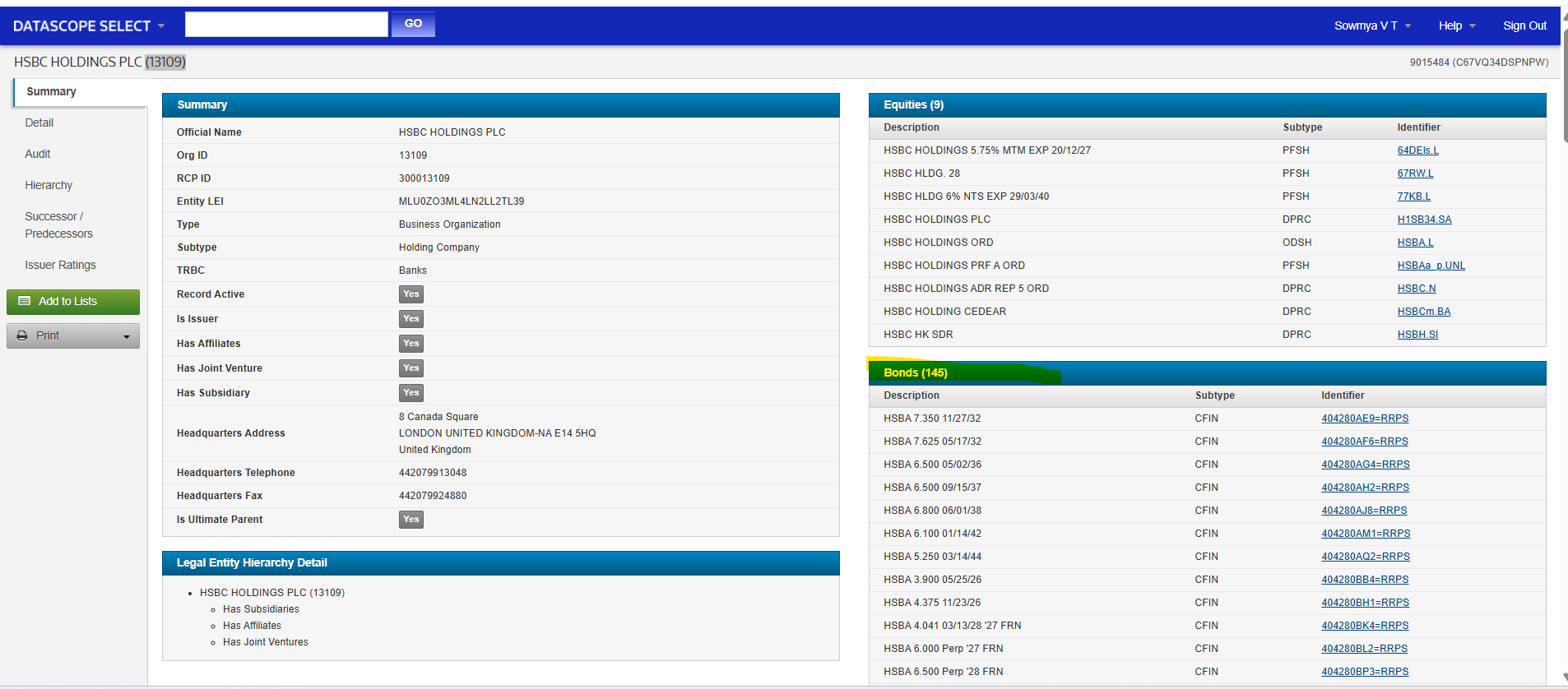This screenshot has width=1568, height=689.
Task: Open equity identifier 64DEIs.L
Action: point(1417,150)
